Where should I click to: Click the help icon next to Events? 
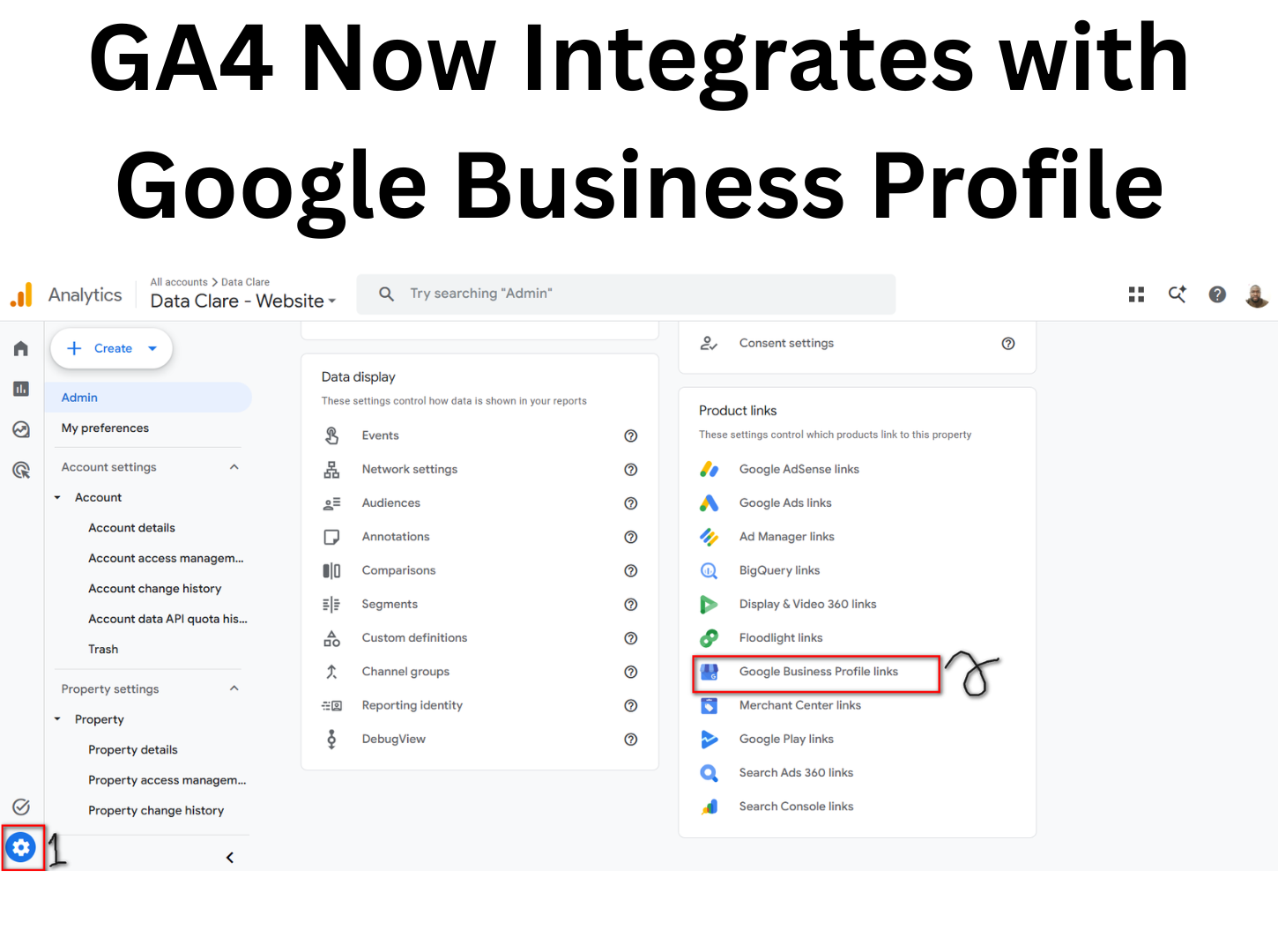pyautogui.click(x=631, y=435)
